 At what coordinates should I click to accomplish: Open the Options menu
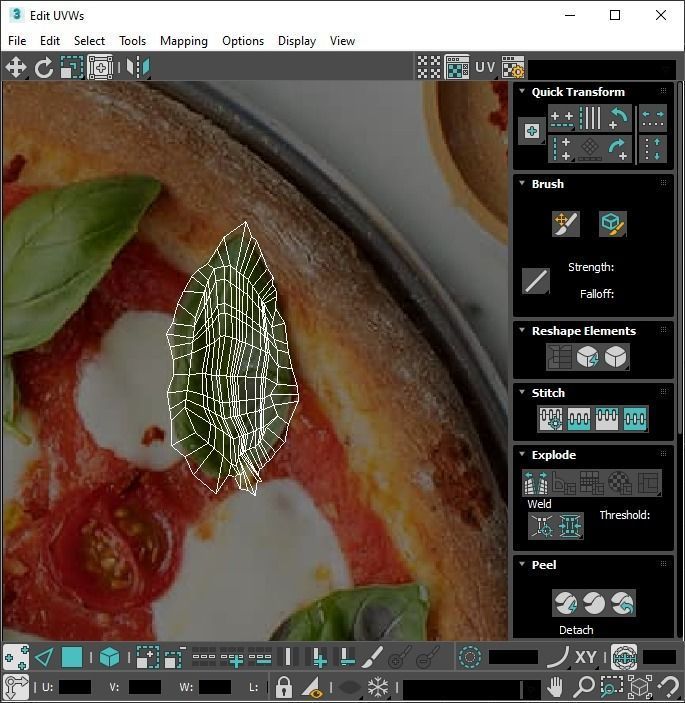243,41
